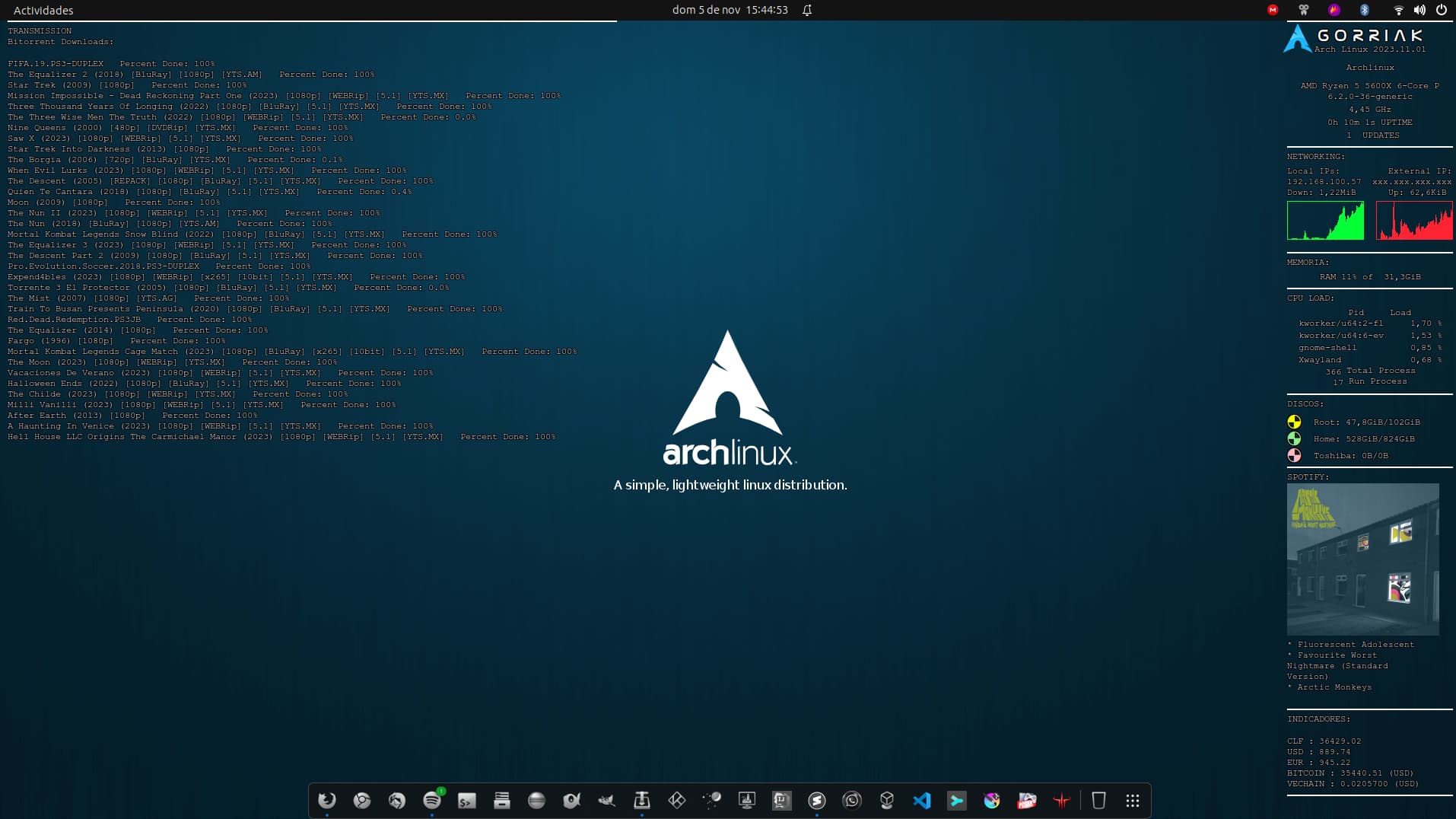Click the Moon (2009) torrent entry

pos(114,202)
